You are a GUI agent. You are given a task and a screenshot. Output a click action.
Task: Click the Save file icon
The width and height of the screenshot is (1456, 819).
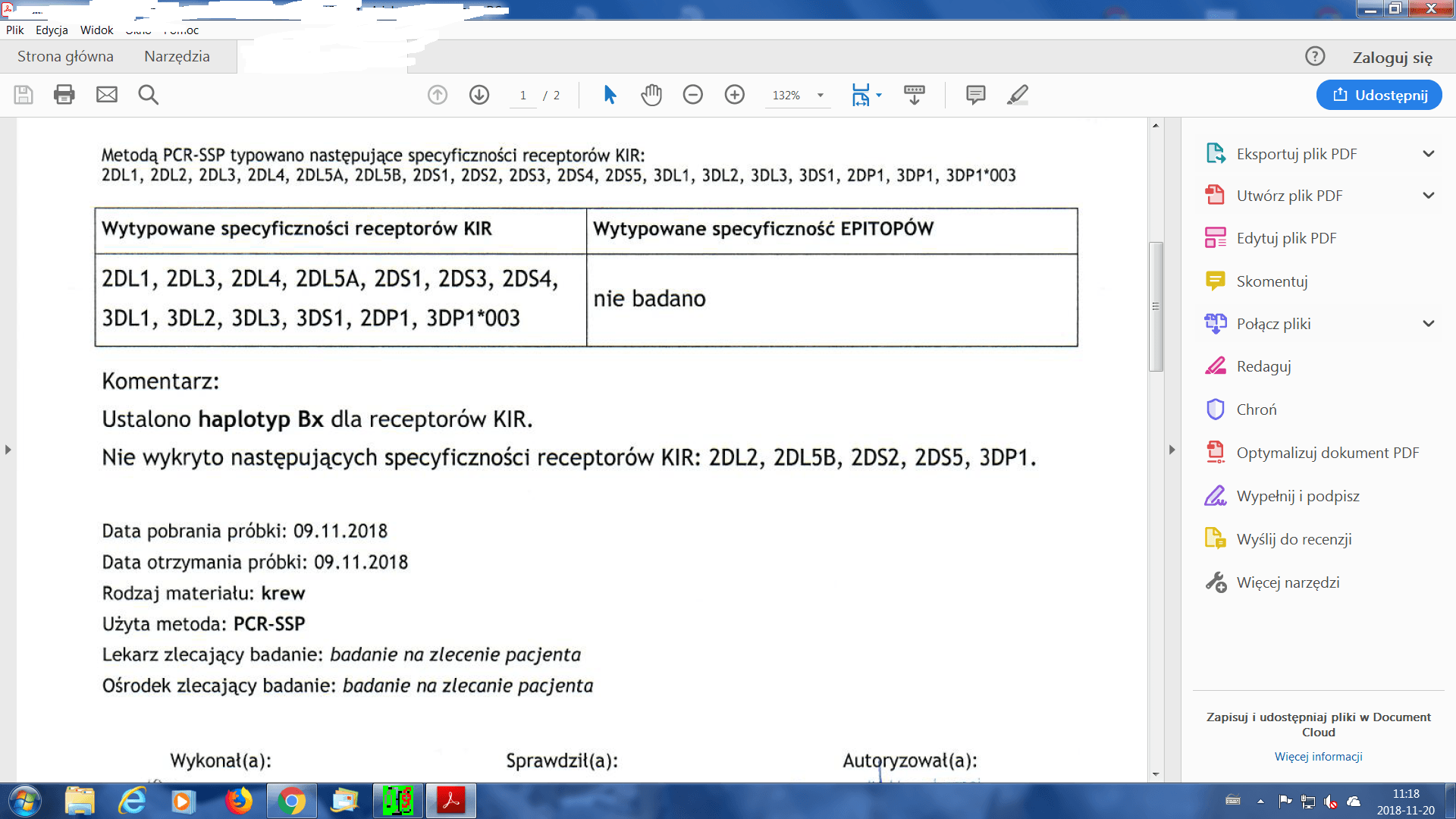click(24, 95)
